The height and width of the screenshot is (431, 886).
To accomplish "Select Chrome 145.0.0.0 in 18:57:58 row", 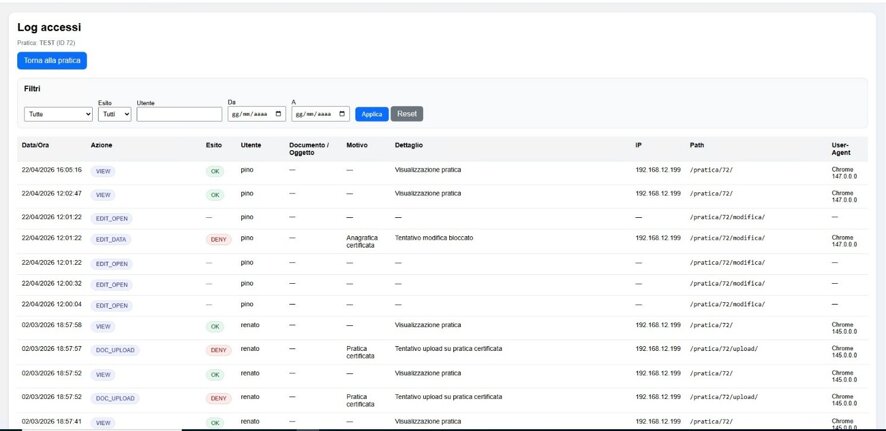I will 844,328.
